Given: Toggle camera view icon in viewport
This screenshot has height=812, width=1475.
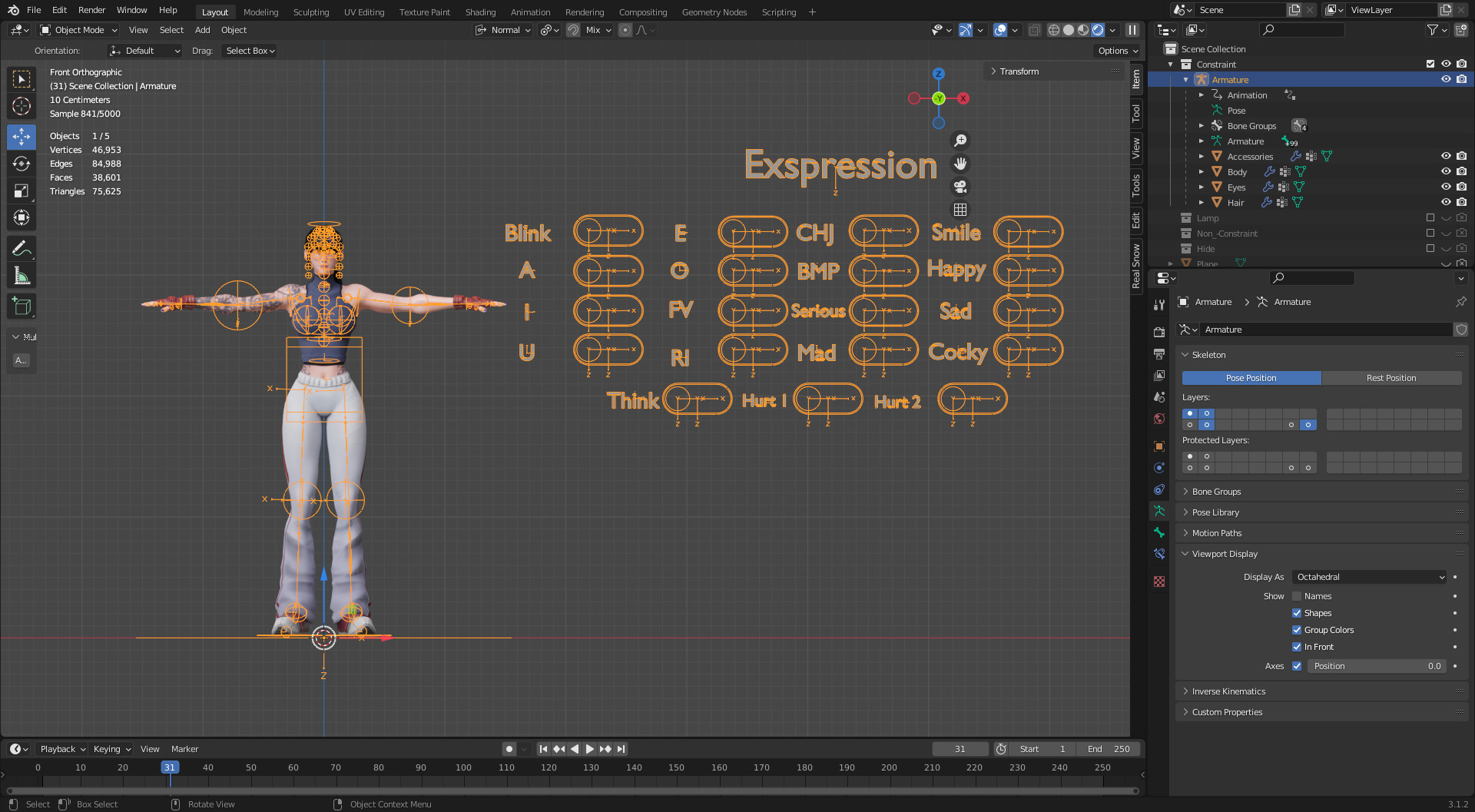Looking at the screenshot, I should tap(960, 187).
